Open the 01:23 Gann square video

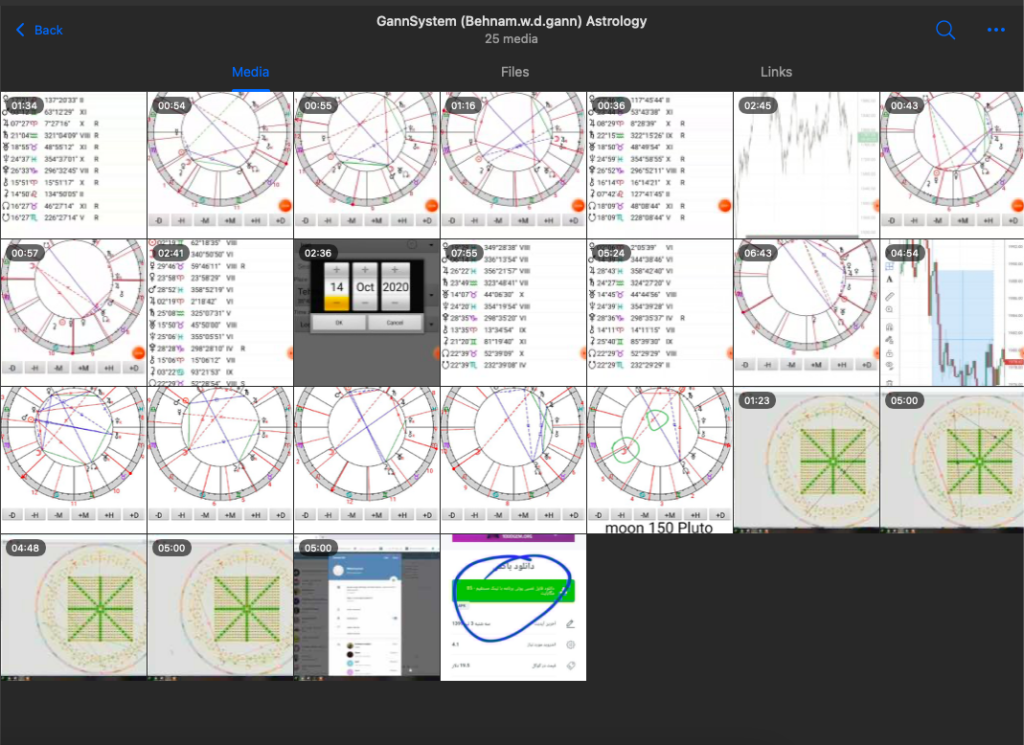tap(807, 460)
